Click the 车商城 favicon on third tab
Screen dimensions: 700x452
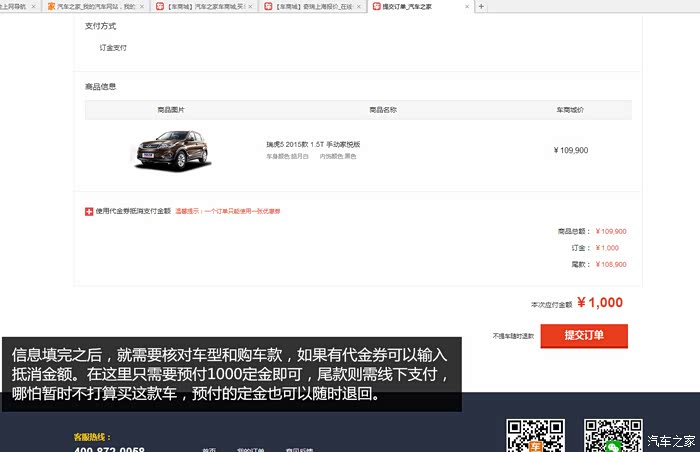pos(160,6)
